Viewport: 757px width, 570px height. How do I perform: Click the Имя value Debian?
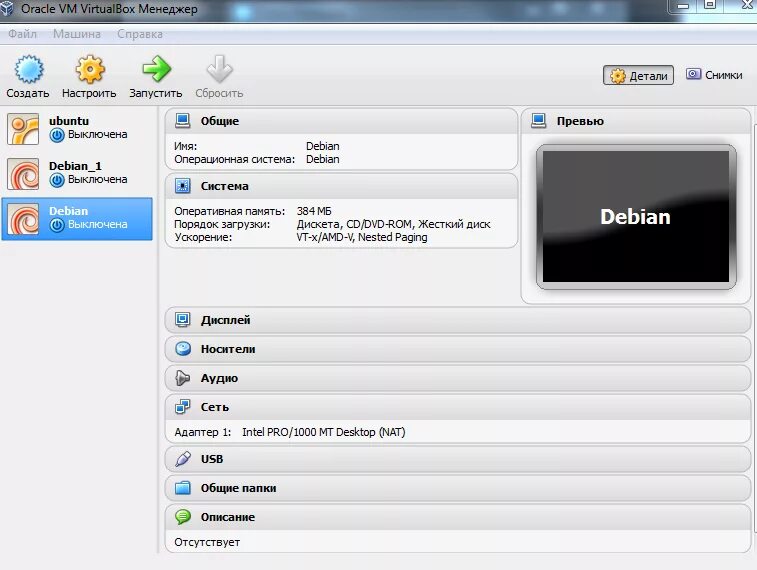pyautogui.click(x=322, y=146)
